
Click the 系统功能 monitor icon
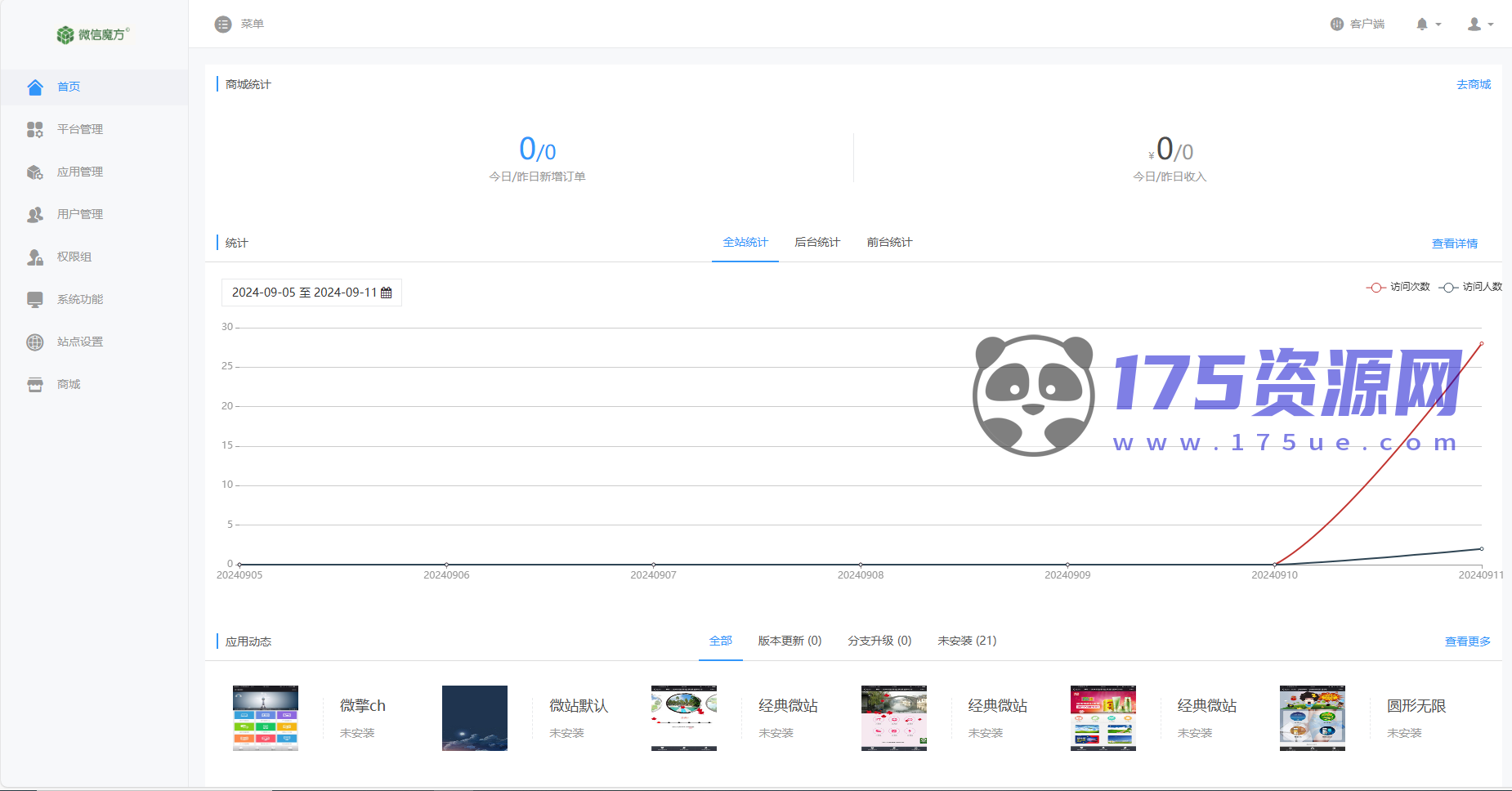click(x=35, y=299)
